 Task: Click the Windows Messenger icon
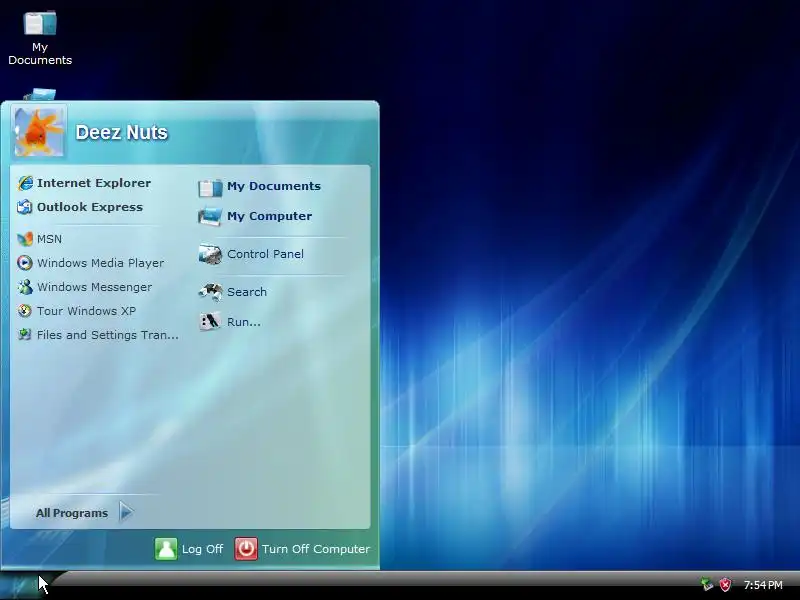coord(25,287)
